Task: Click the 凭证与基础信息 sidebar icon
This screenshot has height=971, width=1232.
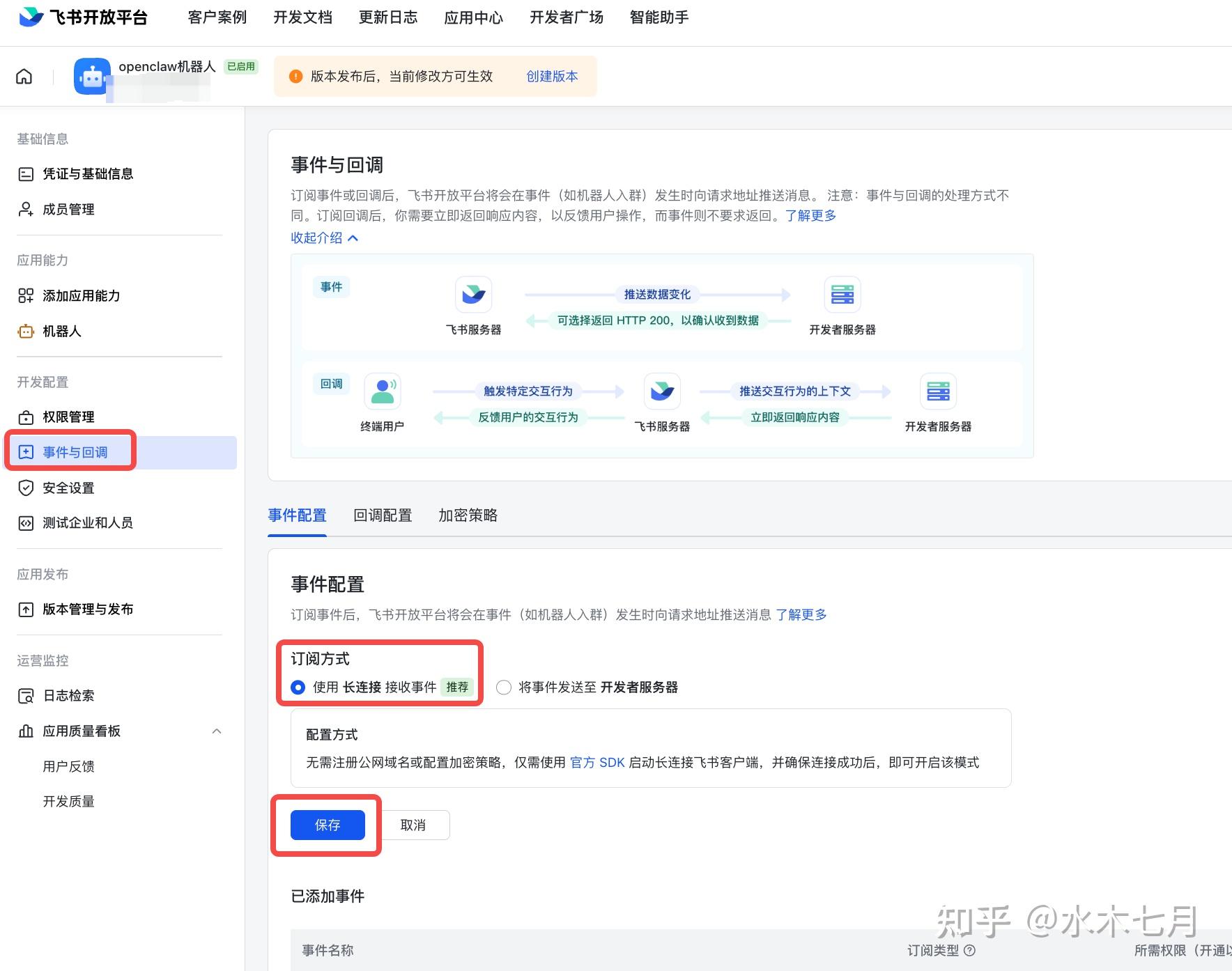Action: coord(26,174)
